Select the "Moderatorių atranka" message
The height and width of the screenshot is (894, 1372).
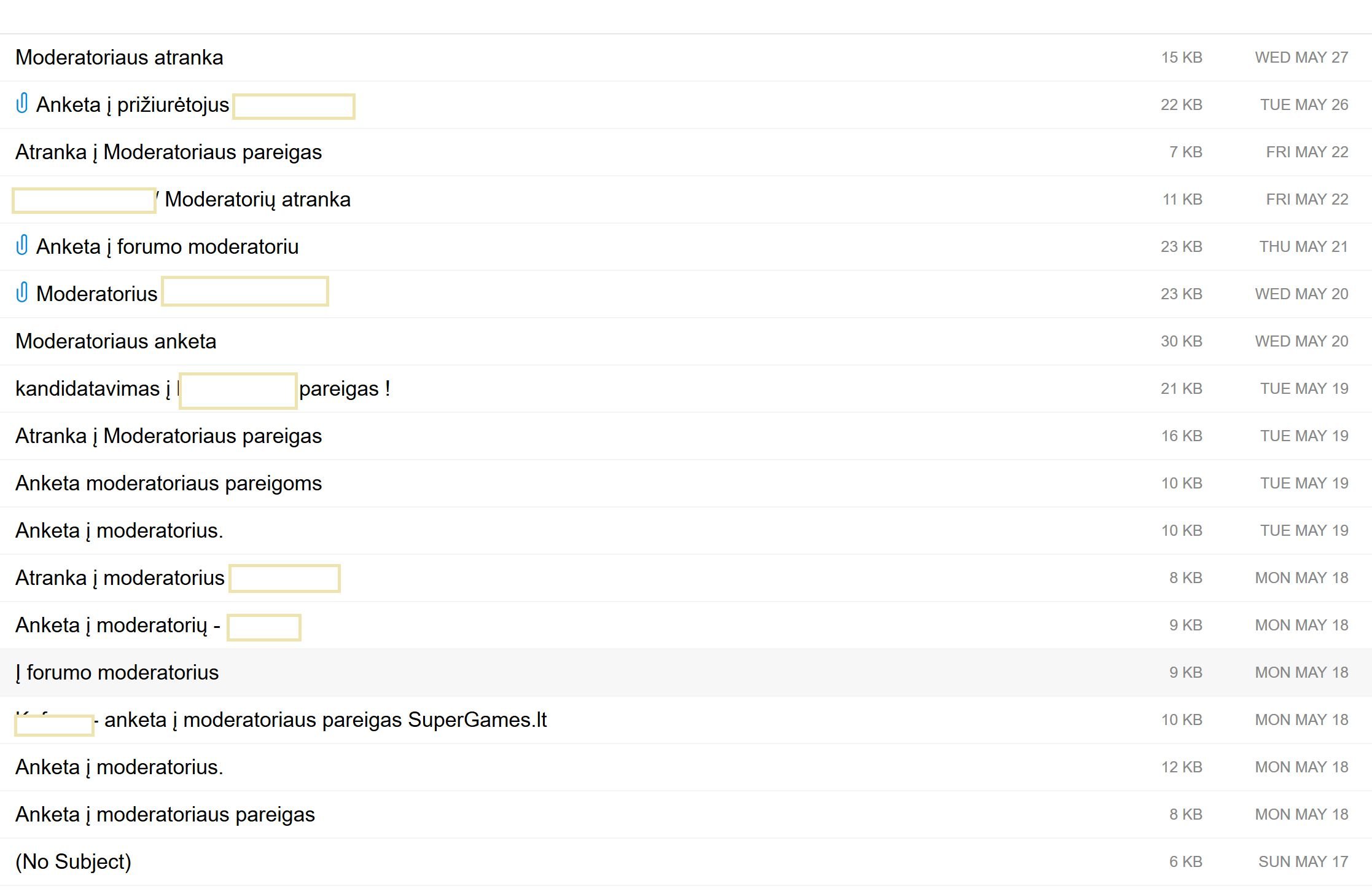[257, 200]
